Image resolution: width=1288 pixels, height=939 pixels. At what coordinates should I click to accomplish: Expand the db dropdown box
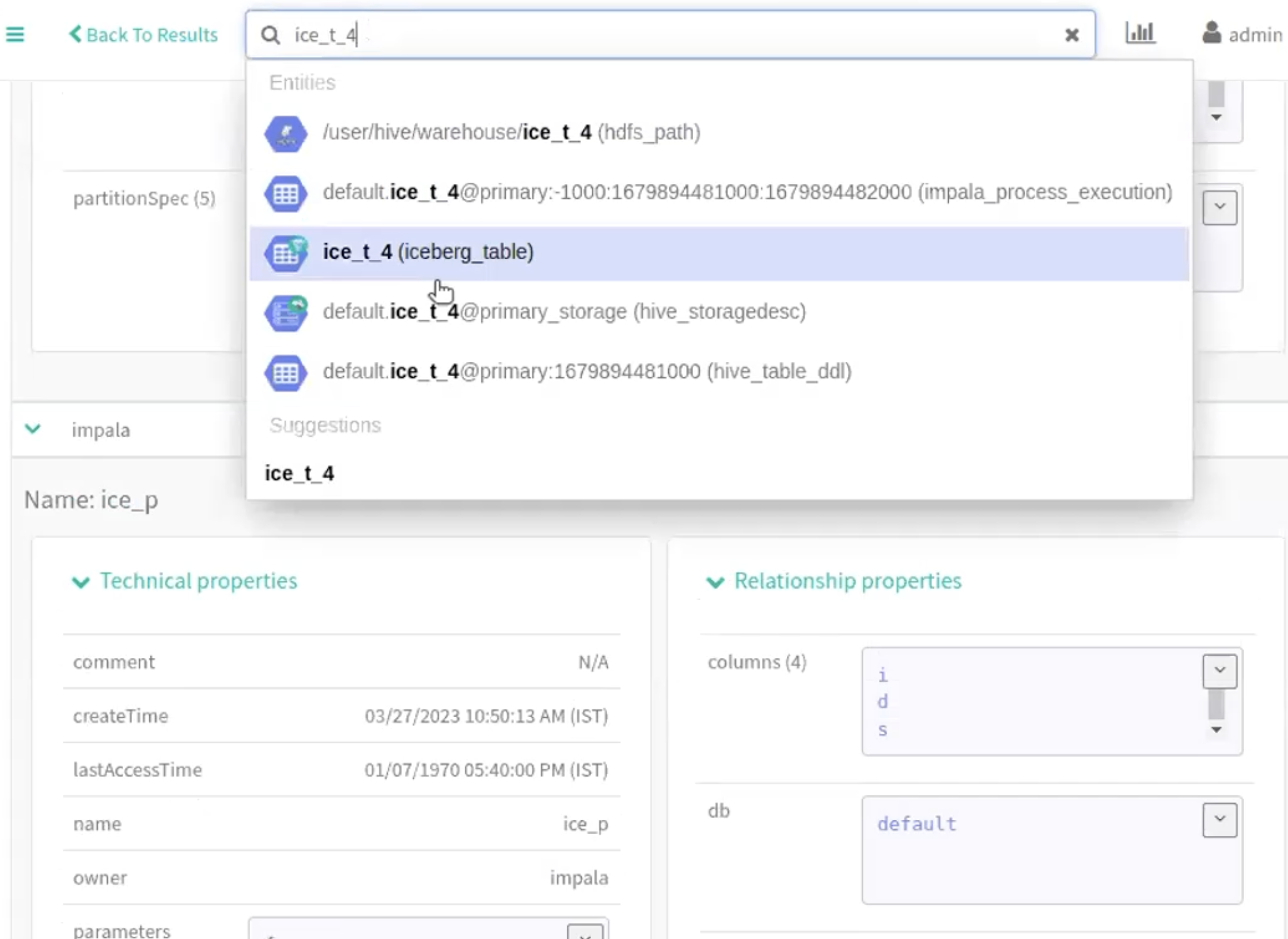tap(1219, 819)
